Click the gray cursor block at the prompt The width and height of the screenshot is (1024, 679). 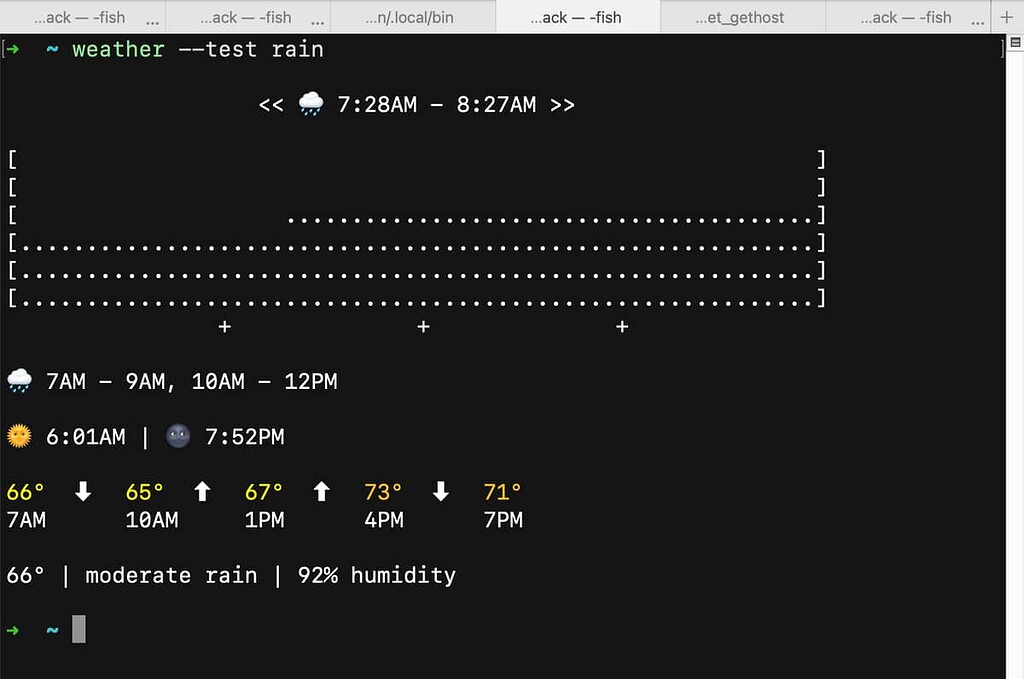79,629
